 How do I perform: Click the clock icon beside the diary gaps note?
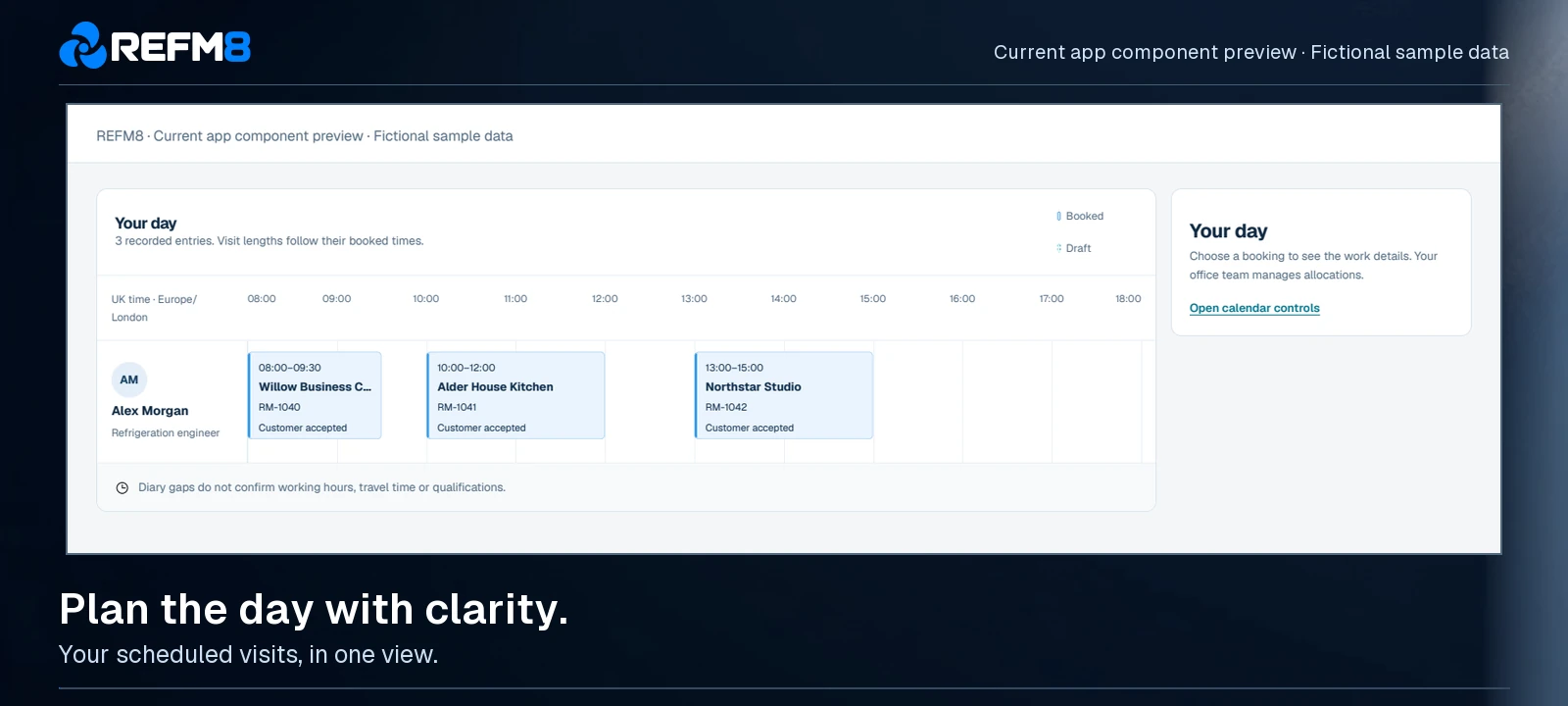coord(122,487)
